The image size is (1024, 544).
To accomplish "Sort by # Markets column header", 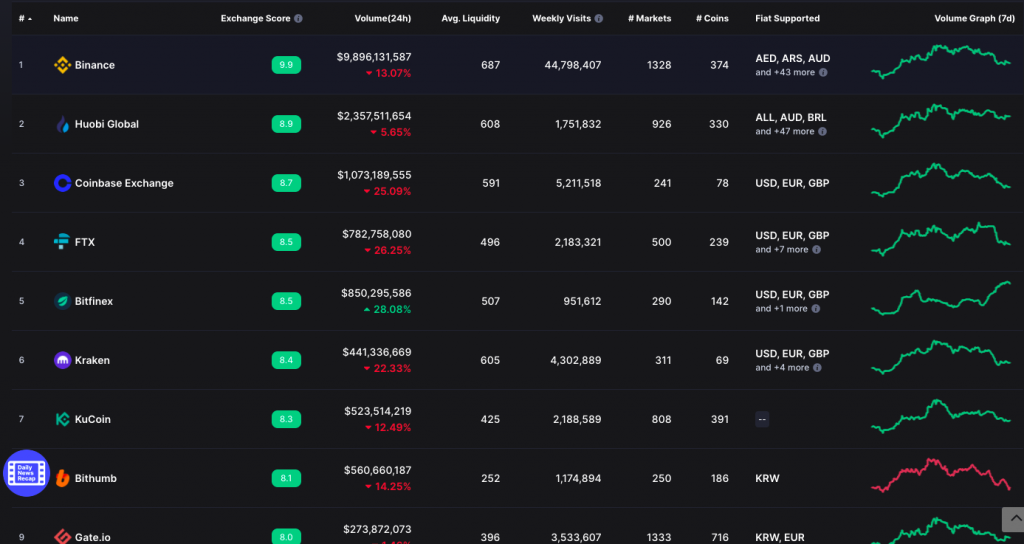I will pyautogui.click(x=649, y=18).
